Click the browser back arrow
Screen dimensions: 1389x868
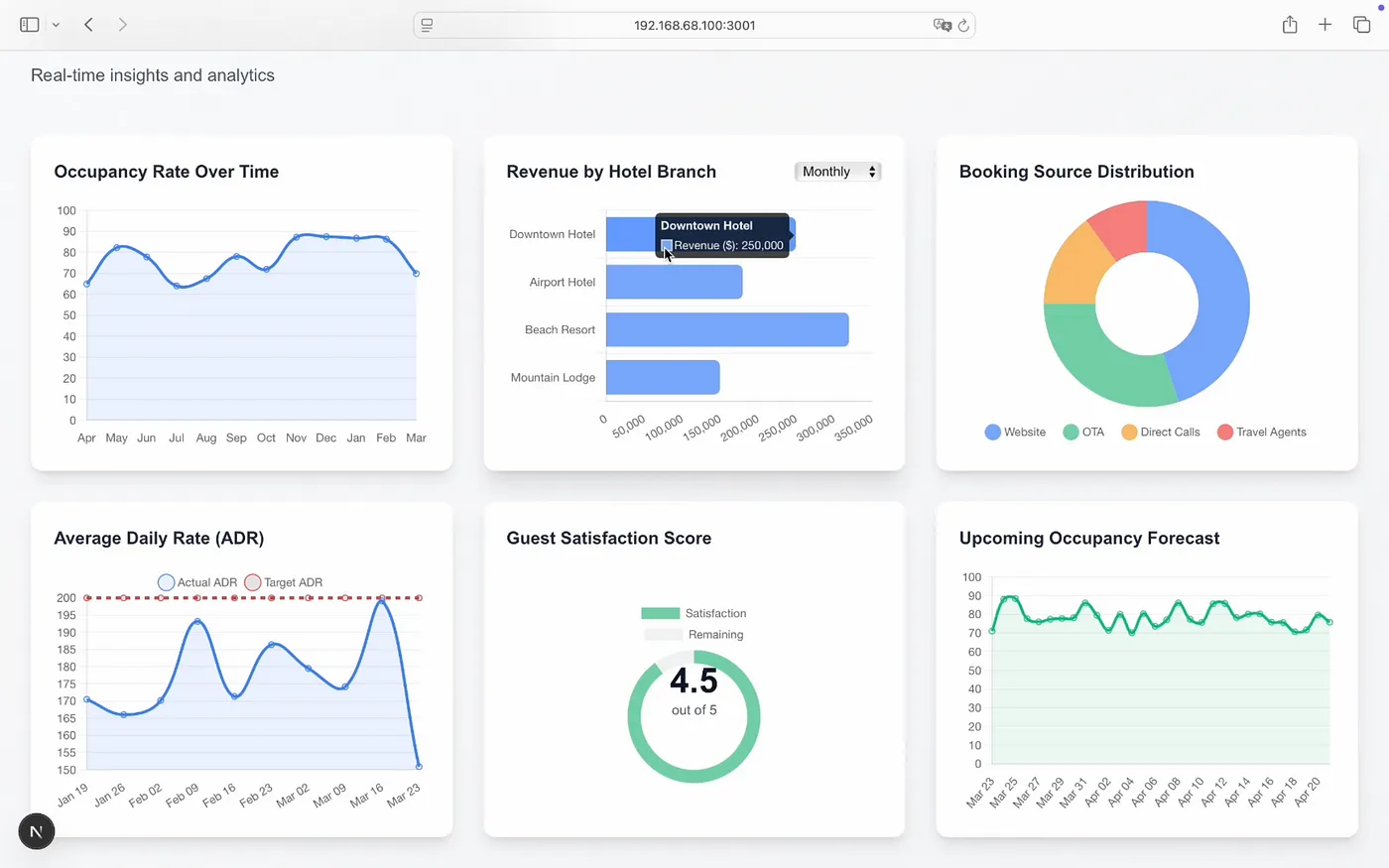pos(89,25)
